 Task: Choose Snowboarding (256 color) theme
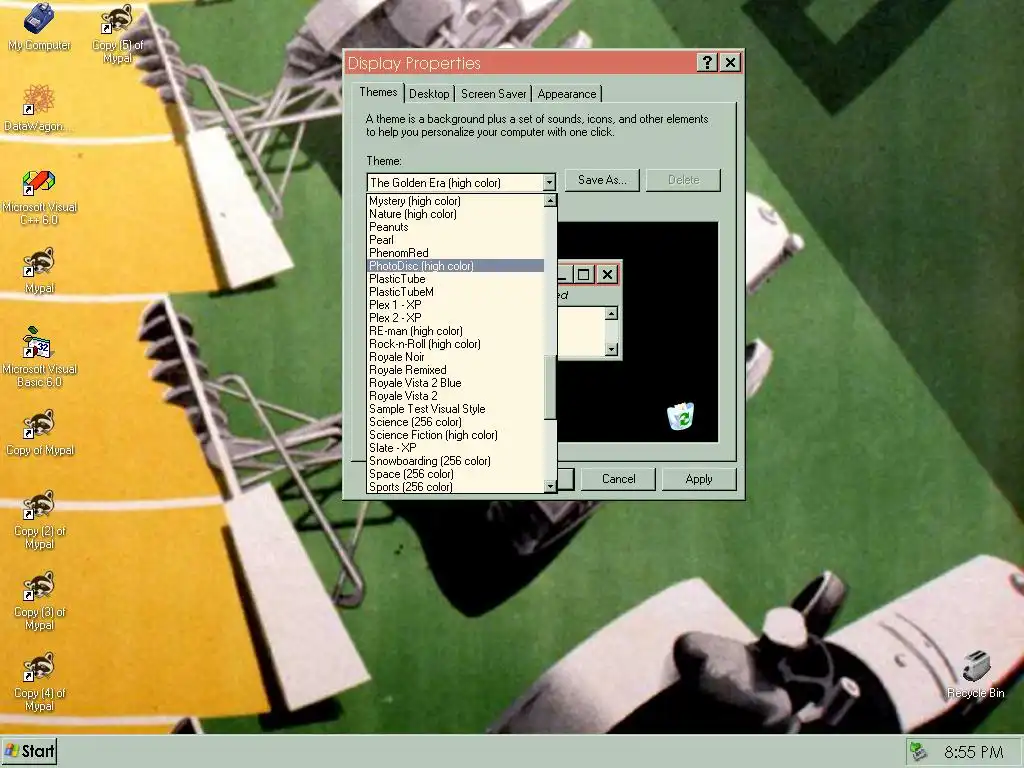point(456,461)
